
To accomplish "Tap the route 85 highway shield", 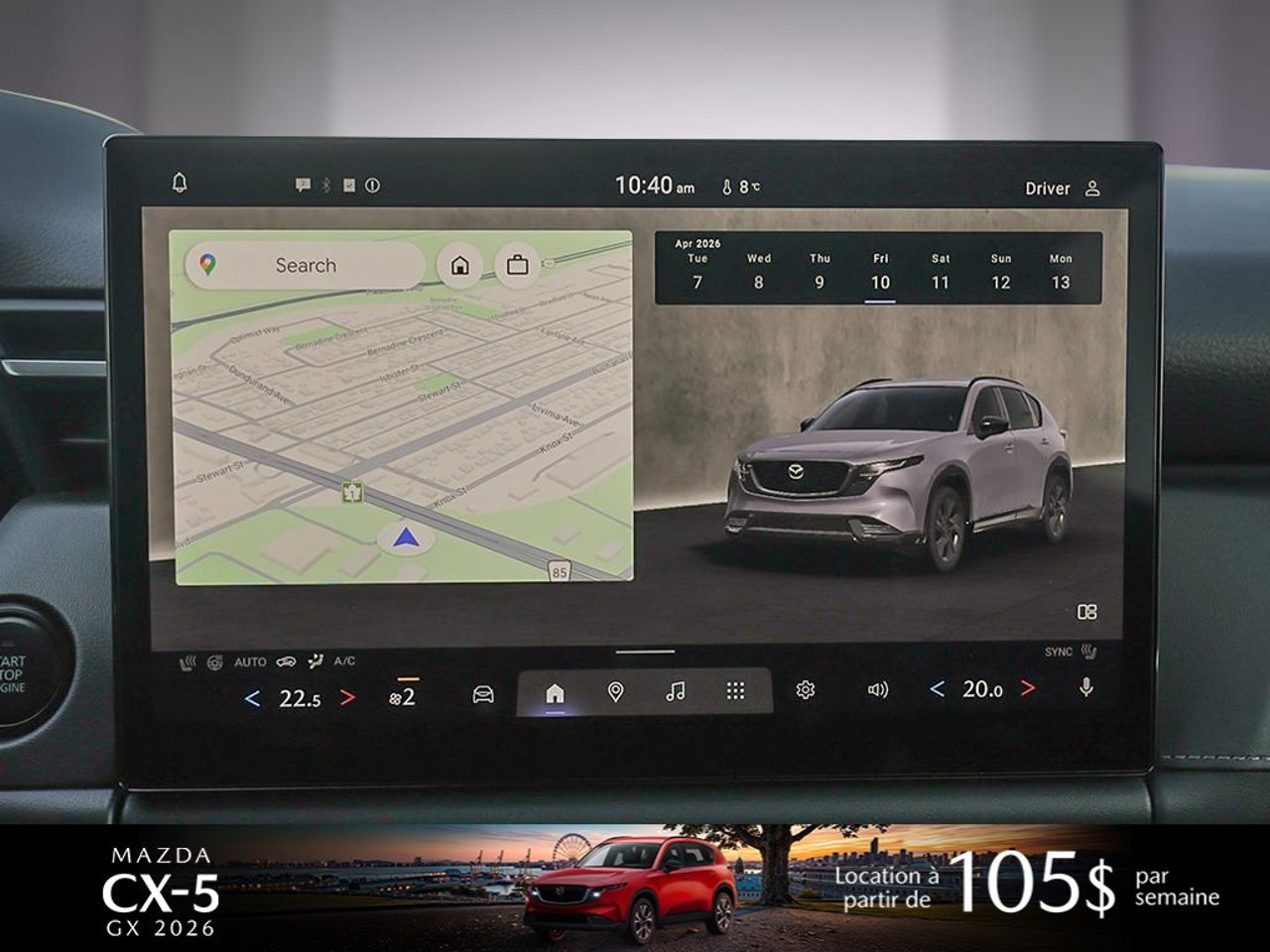I will point(560,571).
